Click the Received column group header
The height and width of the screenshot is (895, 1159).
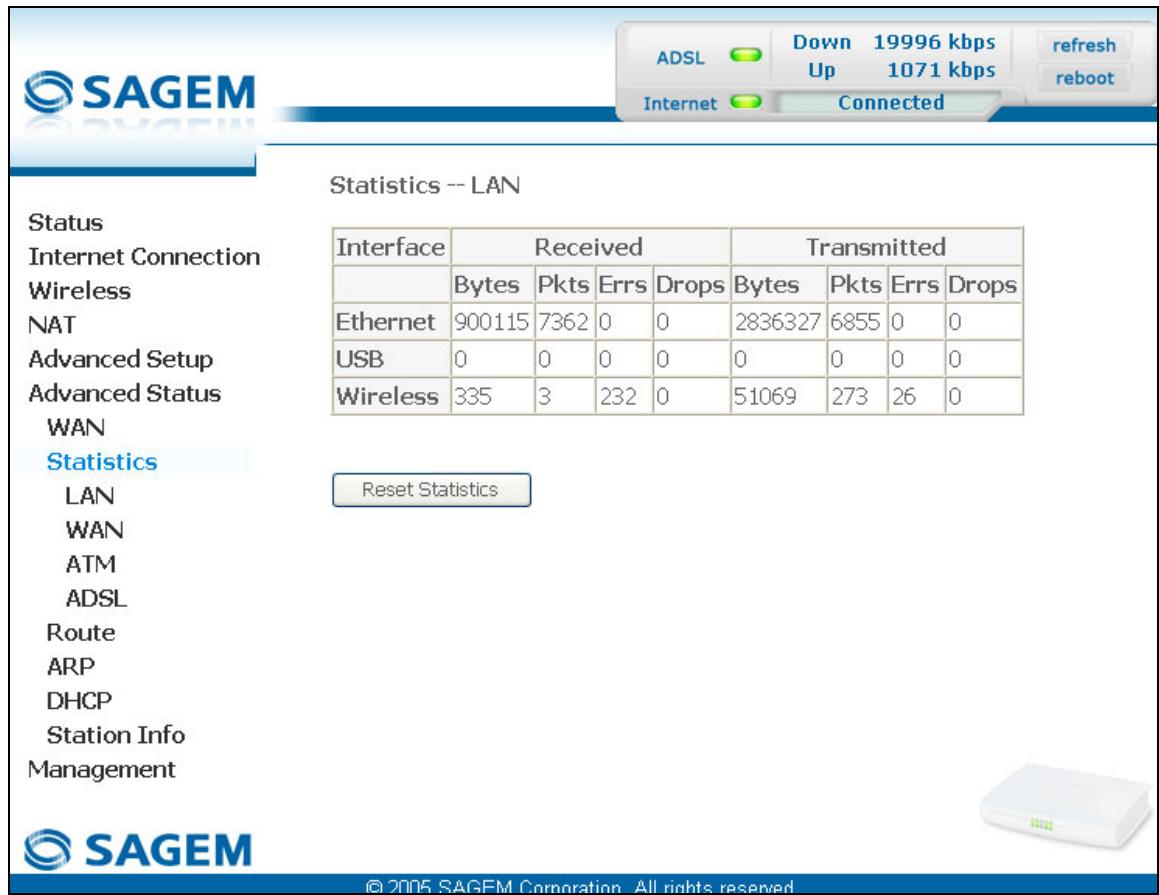pos(588,247)
